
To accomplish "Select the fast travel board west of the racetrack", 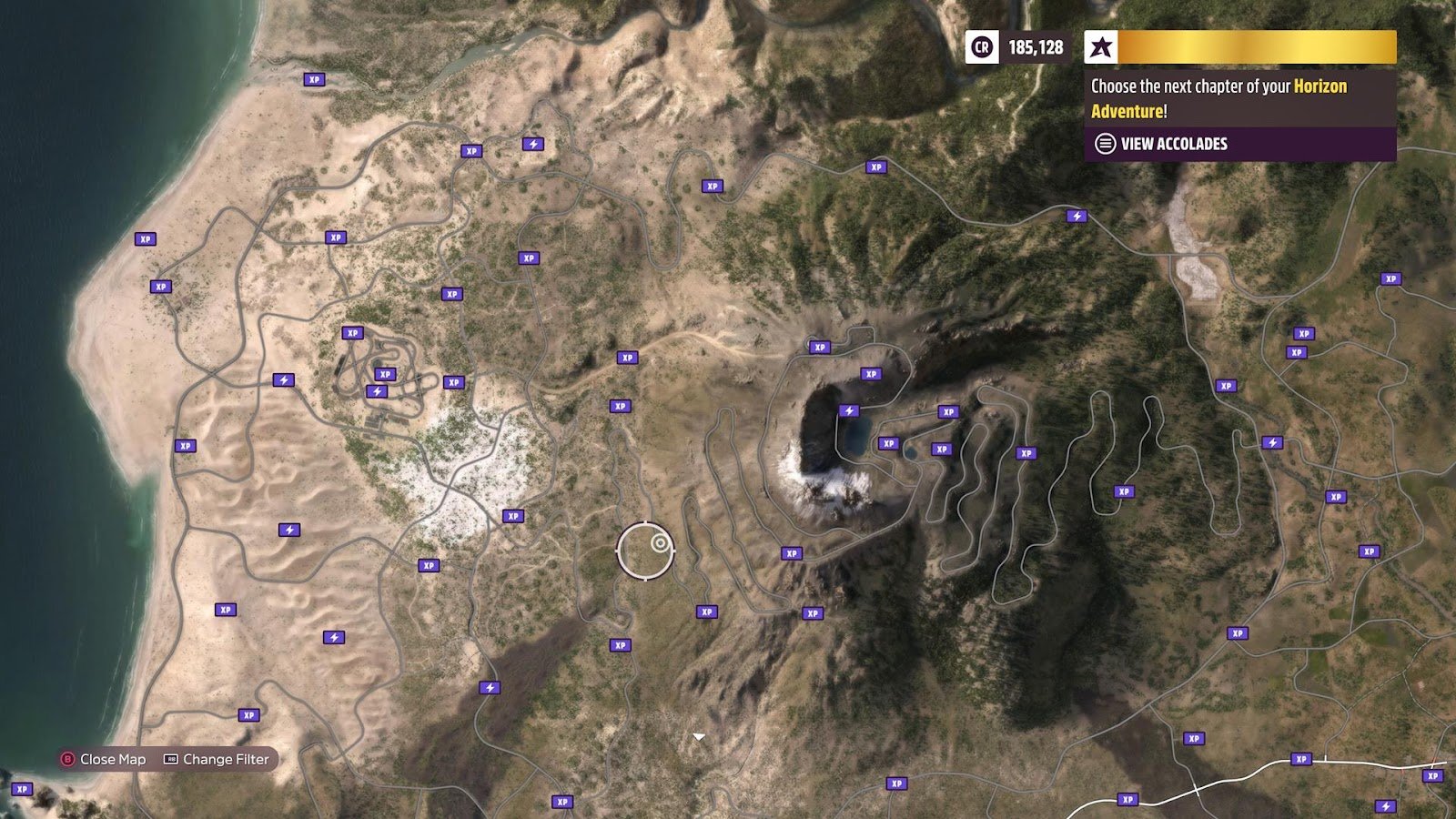I will click(x=283, y=379).
